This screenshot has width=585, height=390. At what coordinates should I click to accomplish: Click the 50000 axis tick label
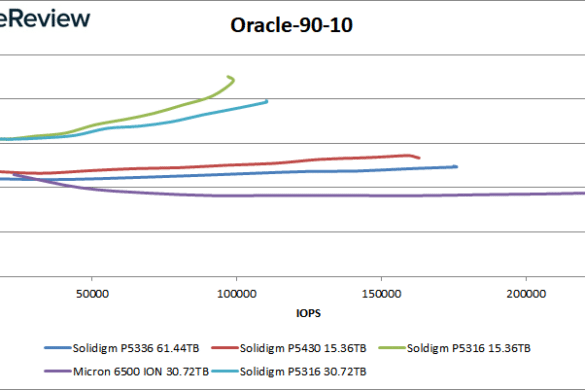pos(92,294)
